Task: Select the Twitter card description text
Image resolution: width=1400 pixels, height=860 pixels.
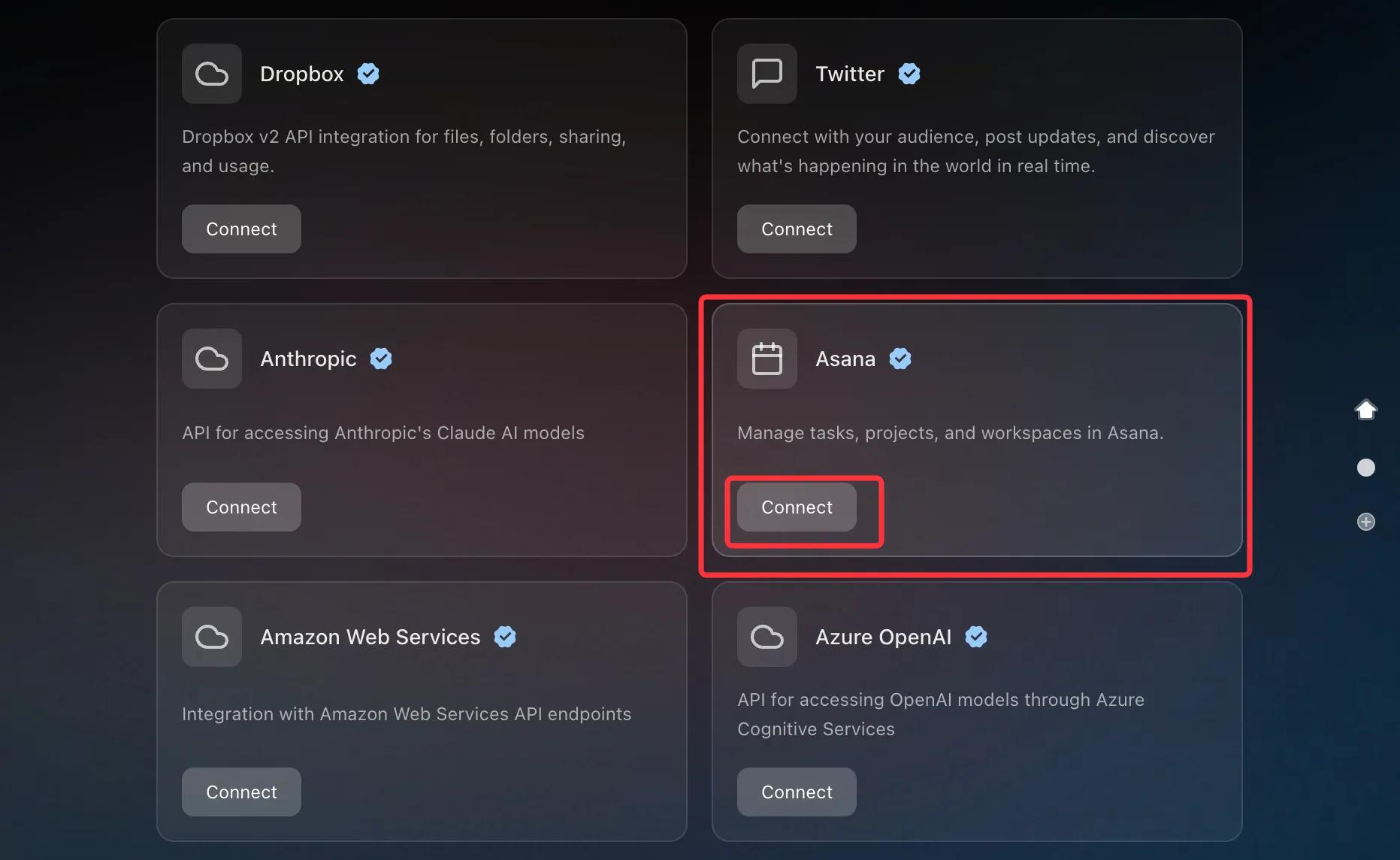Action: [x=975, y=151]
